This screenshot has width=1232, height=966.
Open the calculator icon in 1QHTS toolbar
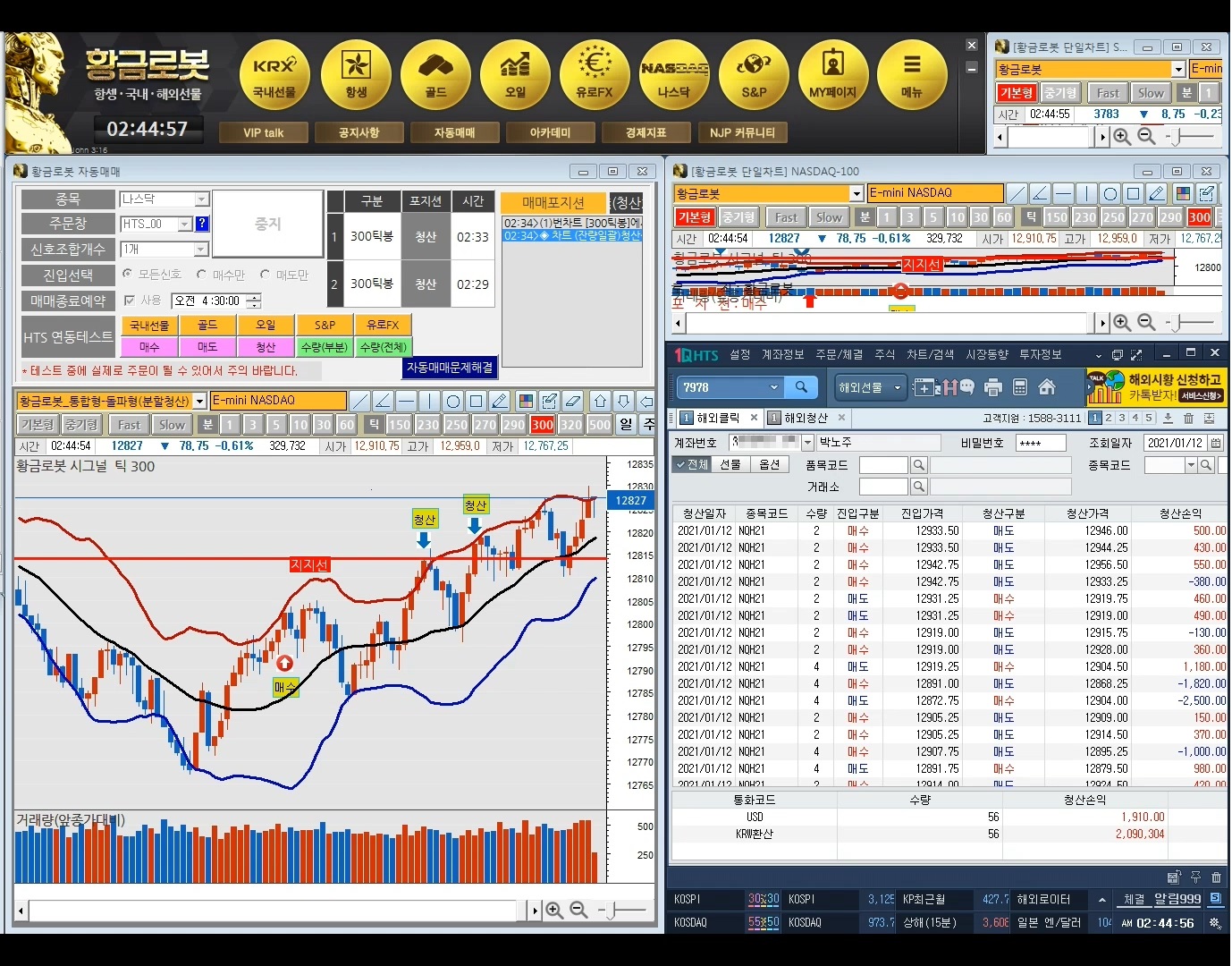coord(1020,387)
